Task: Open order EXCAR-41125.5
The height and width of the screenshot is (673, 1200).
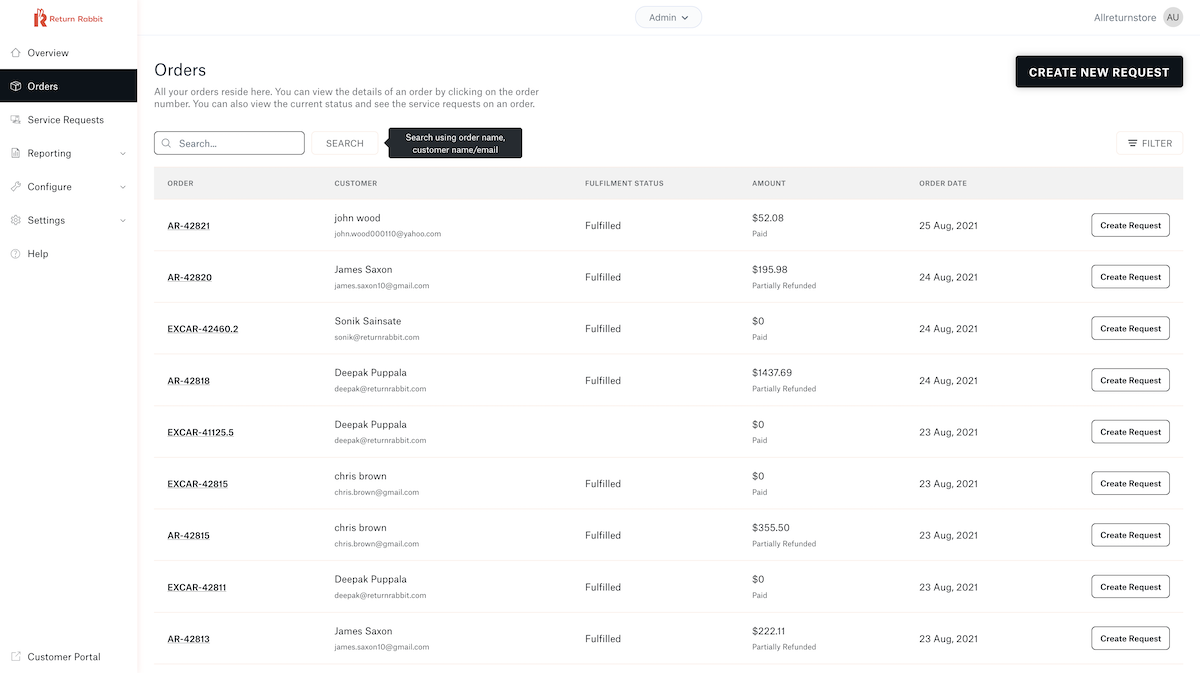Action: 200,433
